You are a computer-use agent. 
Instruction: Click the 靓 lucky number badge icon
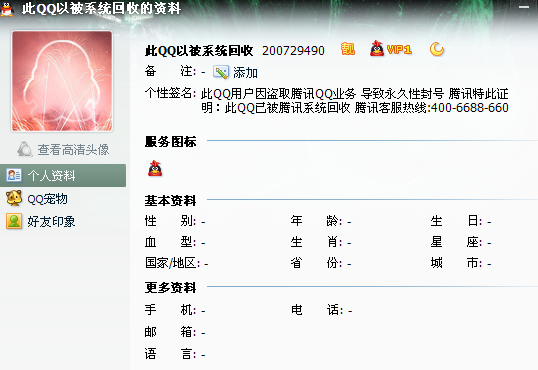pos(347,49)
